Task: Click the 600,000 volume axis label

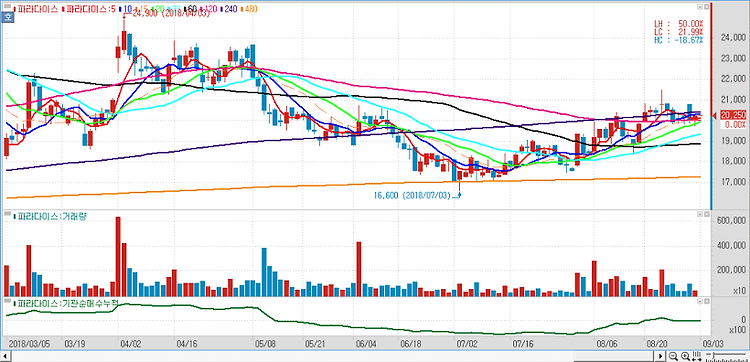Action: (x=730, y=221)
